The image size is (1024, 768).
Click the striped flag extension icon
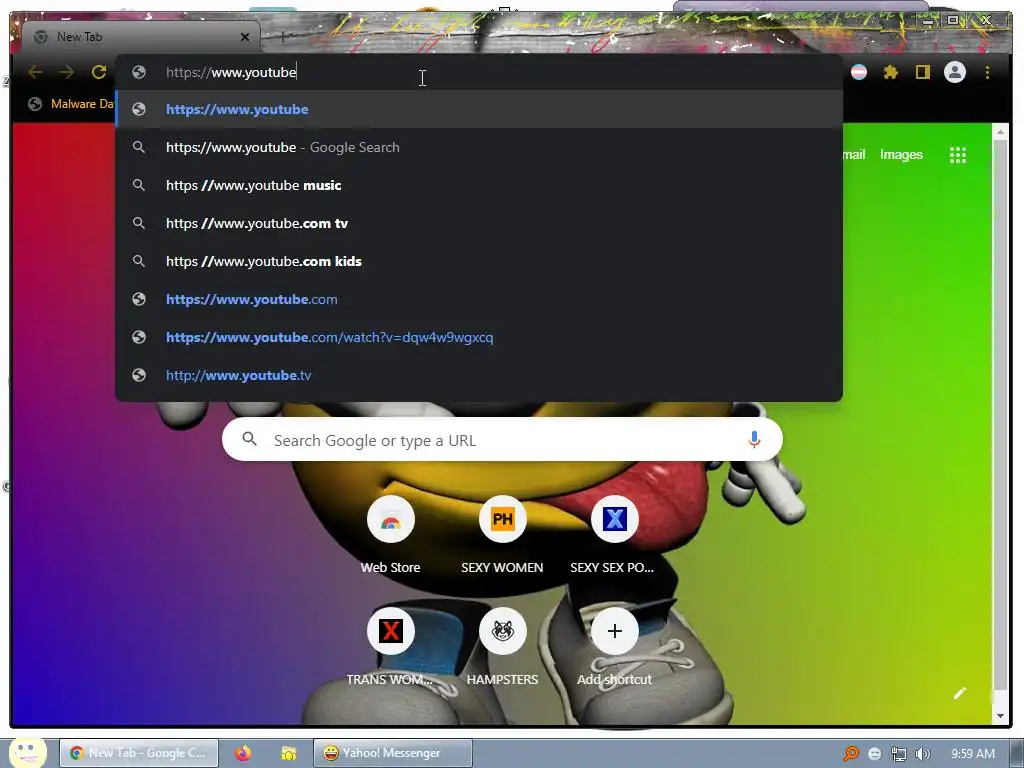(859, 72)
